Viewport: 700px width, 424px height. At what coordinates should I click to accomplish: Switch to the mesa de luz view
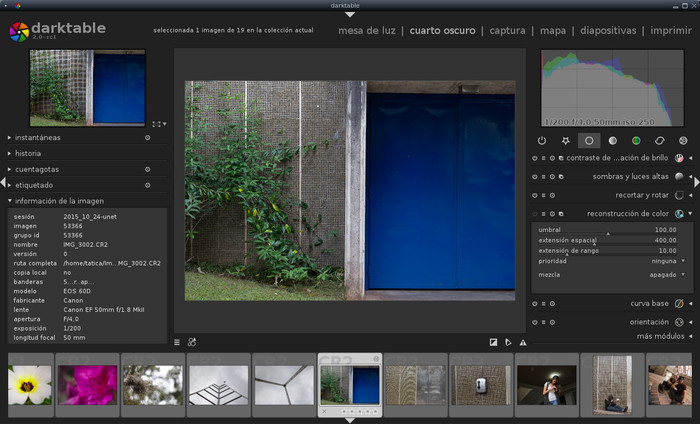366,30
